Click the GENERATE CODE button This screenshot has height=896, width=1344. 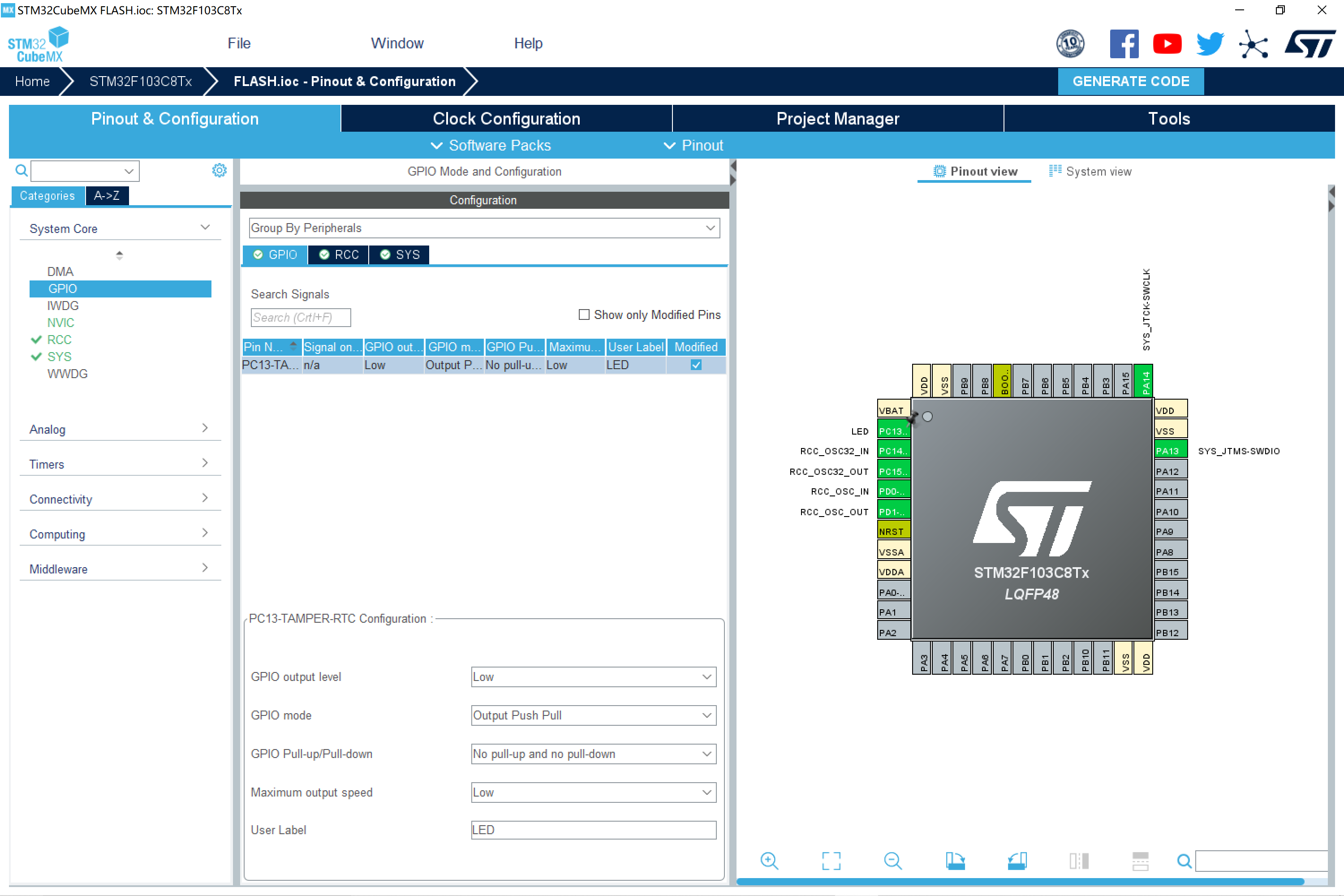[x=1130, y=81]
